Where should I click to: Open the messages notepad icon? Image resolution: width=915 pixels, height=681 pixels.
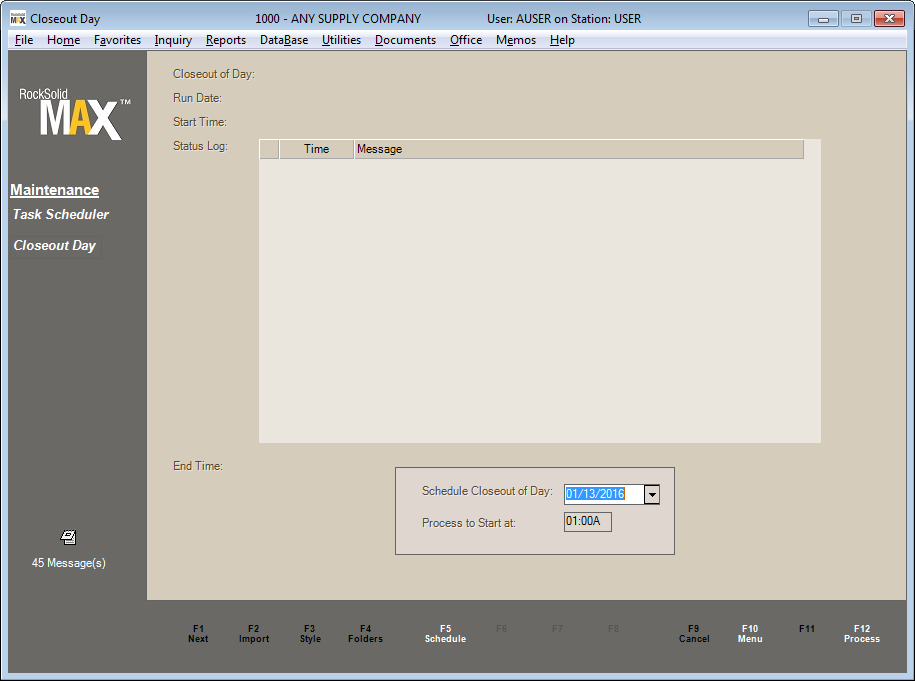coord(68,537)
